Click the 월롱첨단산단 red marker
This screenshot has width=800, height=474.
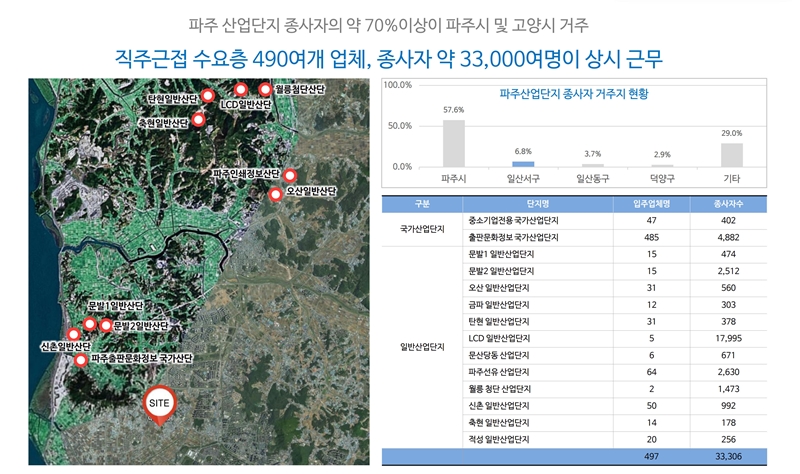click(x=265, y=88)
